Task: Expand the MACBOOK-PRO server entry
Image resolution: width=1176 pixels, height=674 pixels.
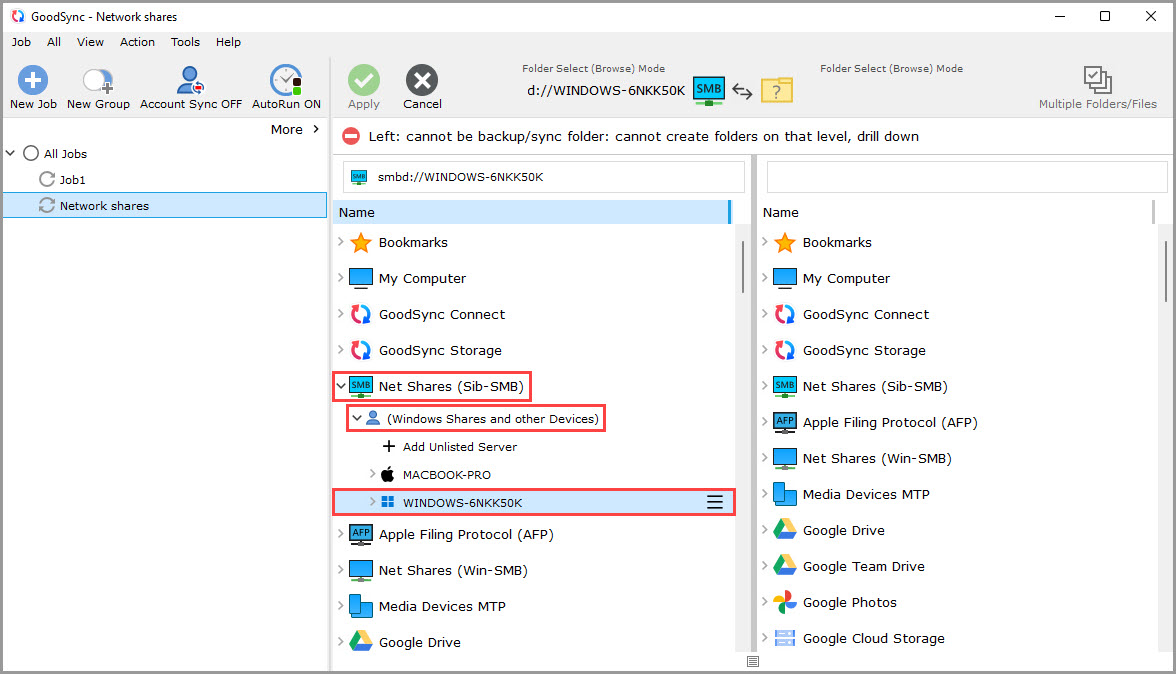Action: click(370, 474)
